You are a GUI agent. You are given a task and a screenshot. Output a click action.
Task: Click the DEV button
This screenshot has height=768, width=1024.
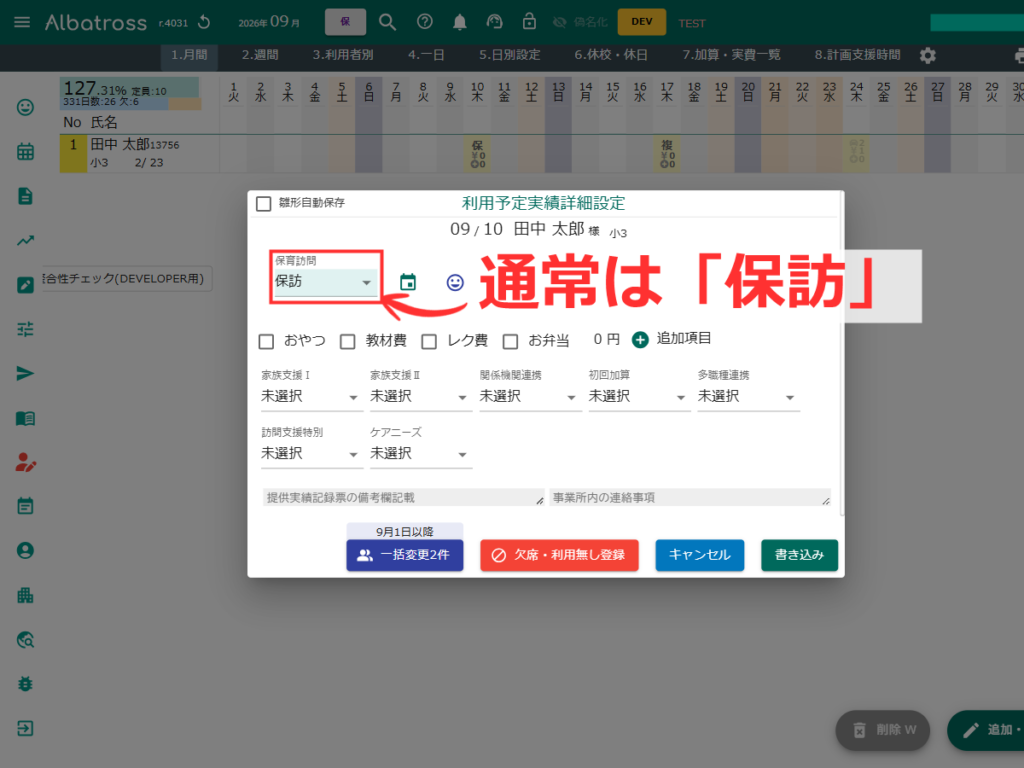point(641,22)
